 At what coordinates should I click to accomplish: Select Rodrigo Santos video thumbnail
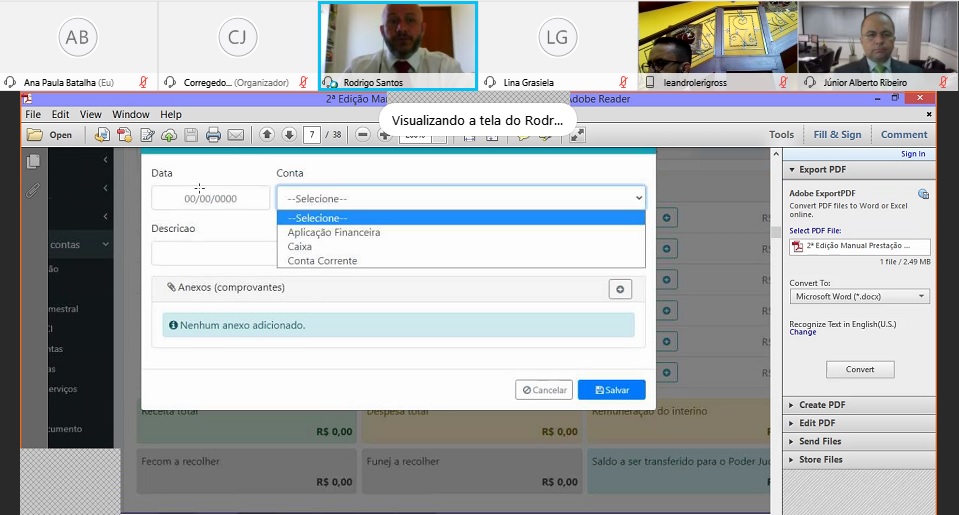(398, 38)
